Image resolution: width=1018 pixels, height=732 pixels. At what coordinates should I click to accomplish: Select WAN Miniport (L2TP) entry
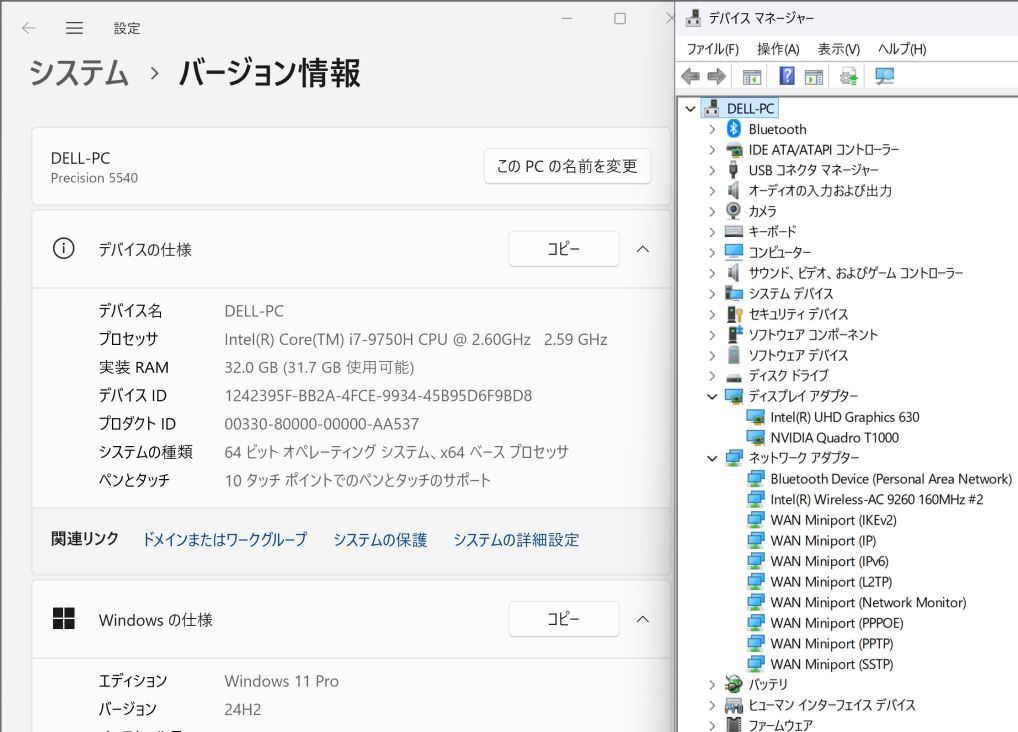(x=831, y=582)
